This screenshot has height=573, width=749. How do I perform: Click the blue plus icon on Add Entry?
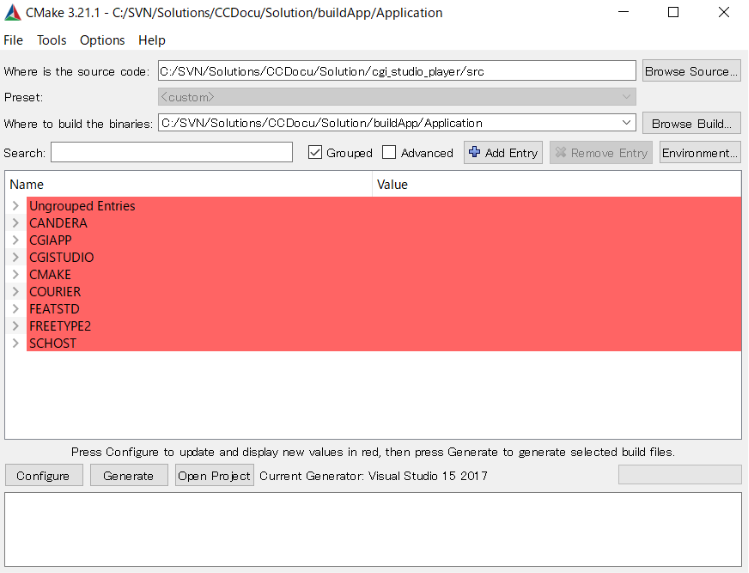click(x=474, y=152)
